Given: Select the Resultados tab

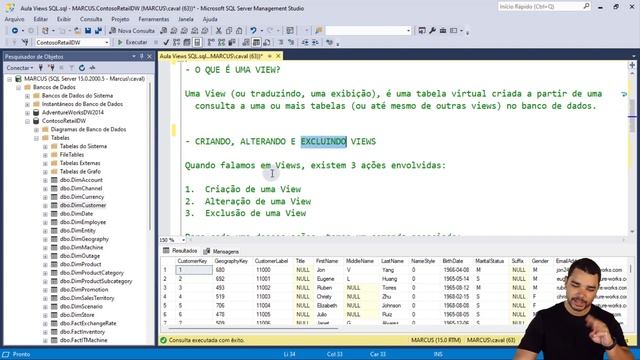Looking at the screenshot, I should [180, 251].
